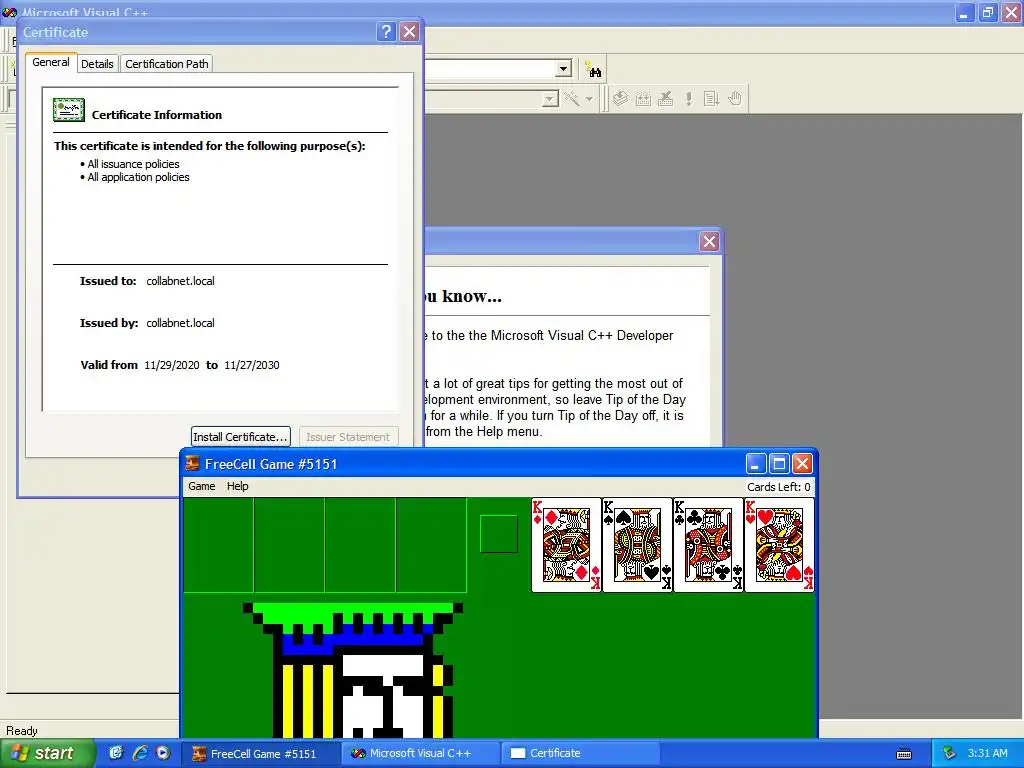Click the 'Cards Left: 0' text
This screenshot has height=768, width=1024.
pyautogui.click(x=778, y=487)
